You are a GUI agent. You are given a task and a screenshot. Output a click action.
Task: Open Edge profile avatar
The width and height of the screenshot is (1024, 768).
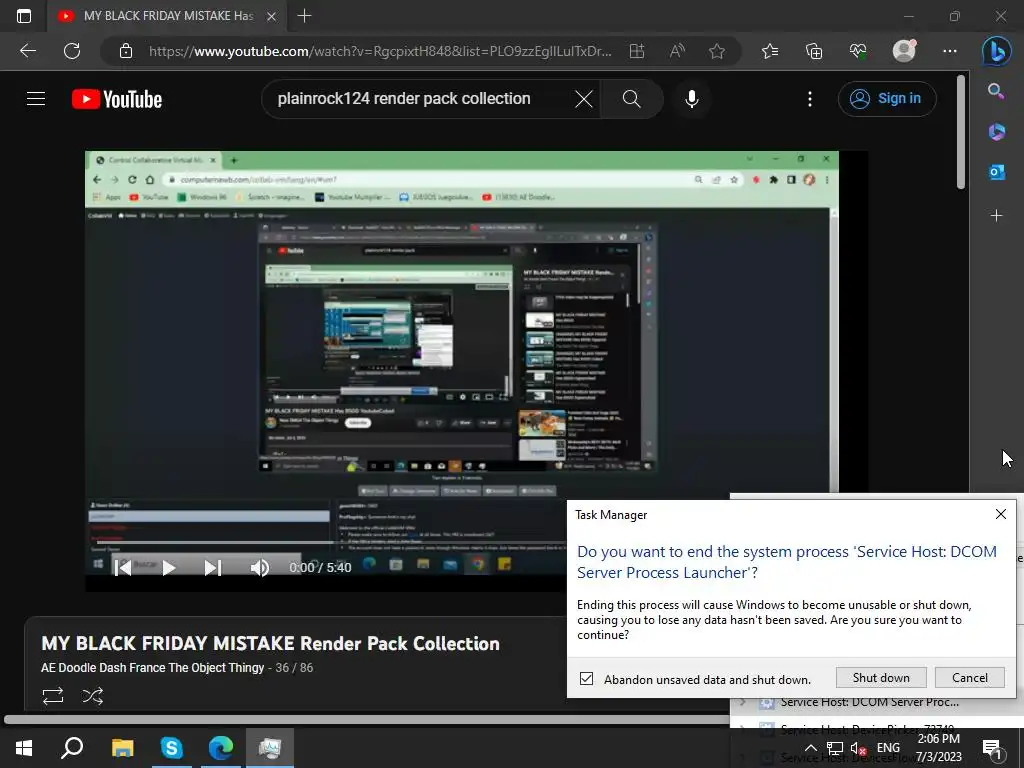[x=904, y=51]
